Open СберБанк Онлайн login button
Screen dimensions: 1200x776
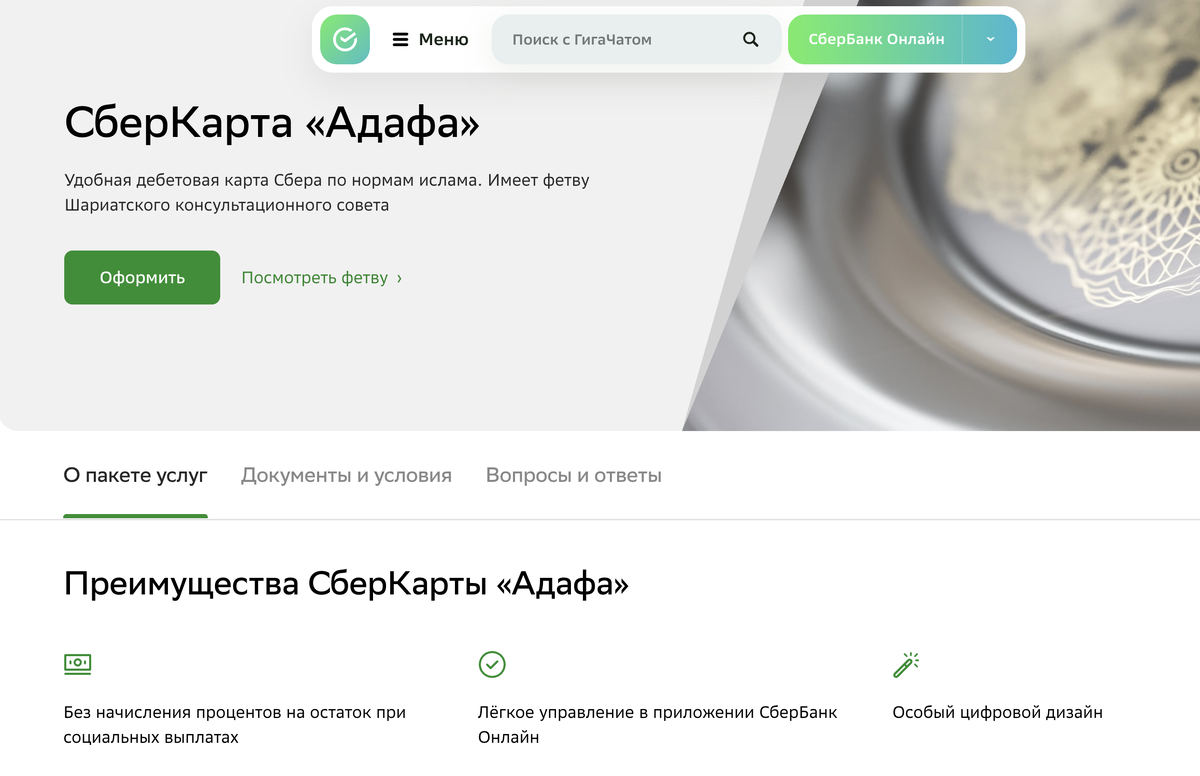876,39
